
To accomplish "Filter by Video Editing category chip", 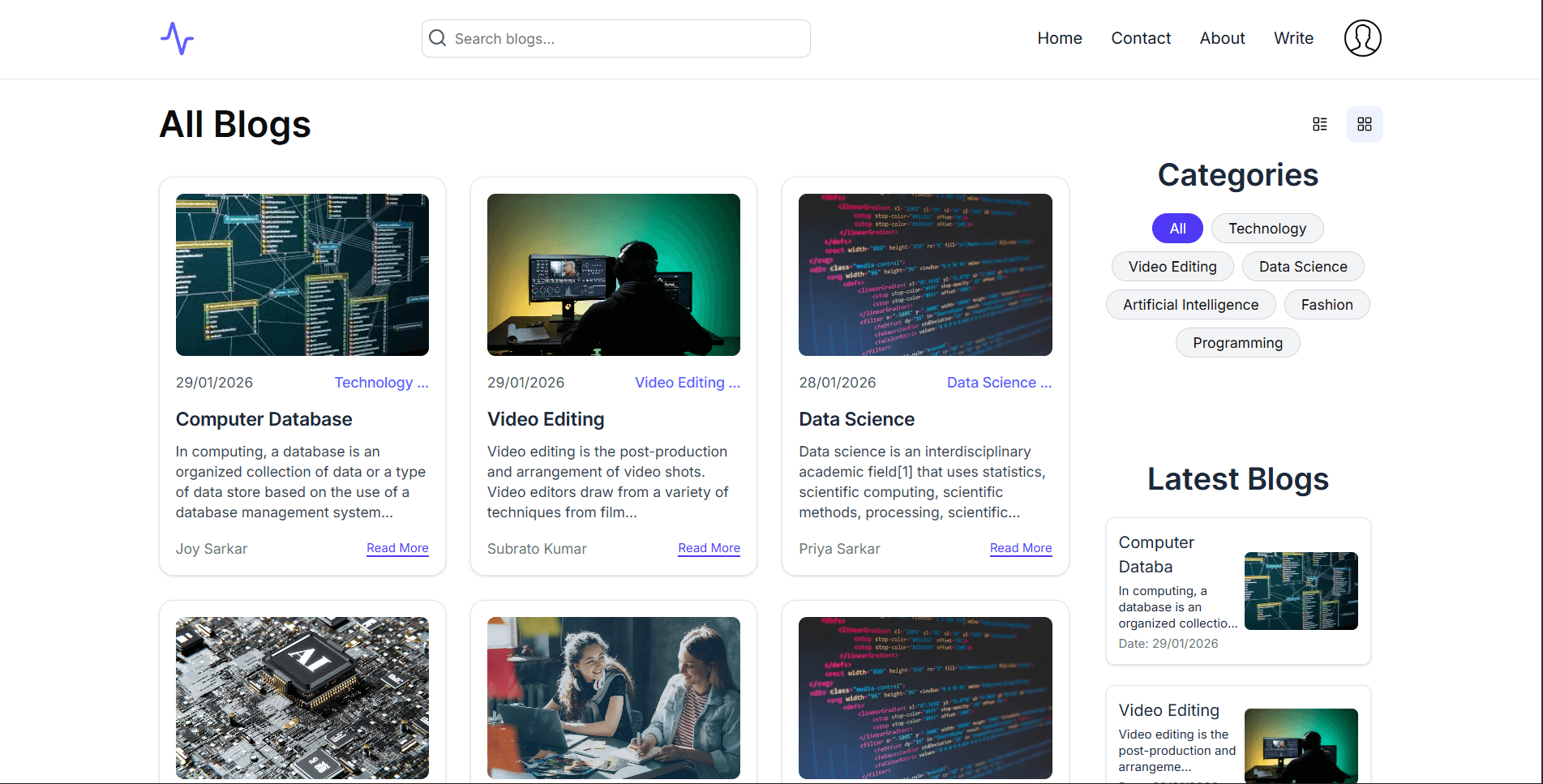I will (1172, 267).
